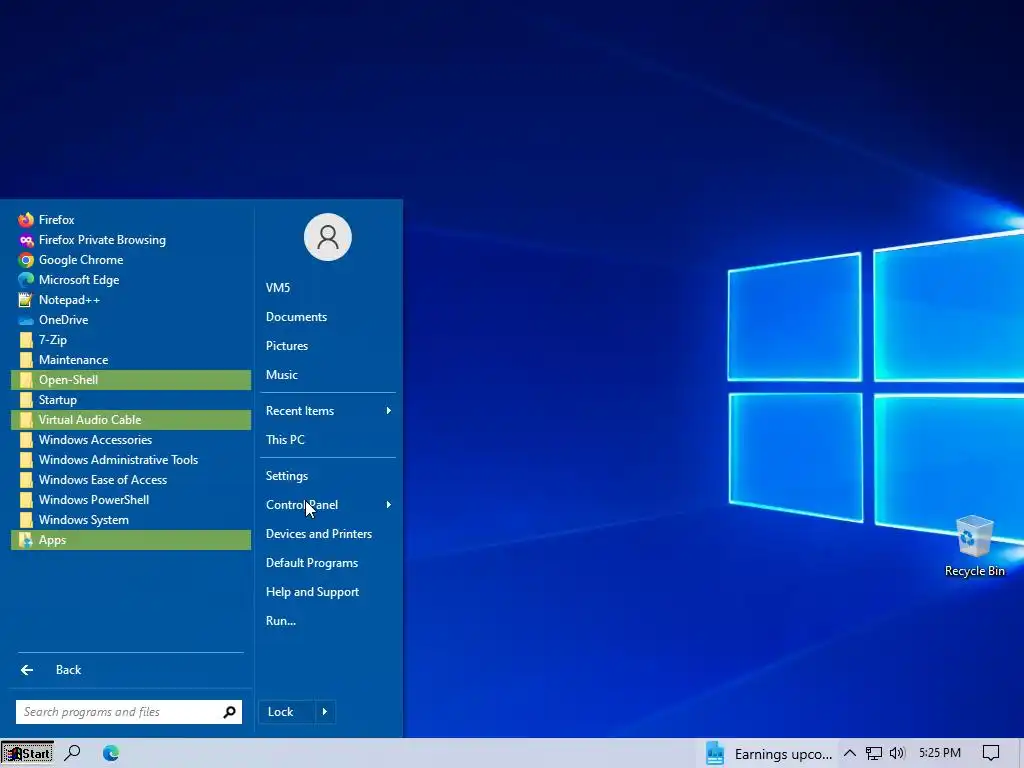
Task: Click the volume speaker tray icon
Action: (897, 754)
